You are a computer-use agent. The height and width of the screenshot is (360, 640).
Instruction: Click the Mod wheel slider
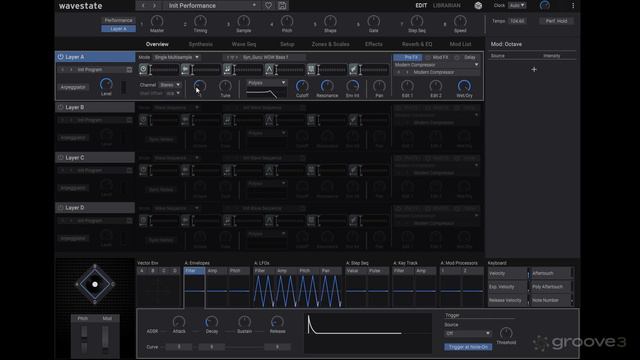click(x=106, y=339)
